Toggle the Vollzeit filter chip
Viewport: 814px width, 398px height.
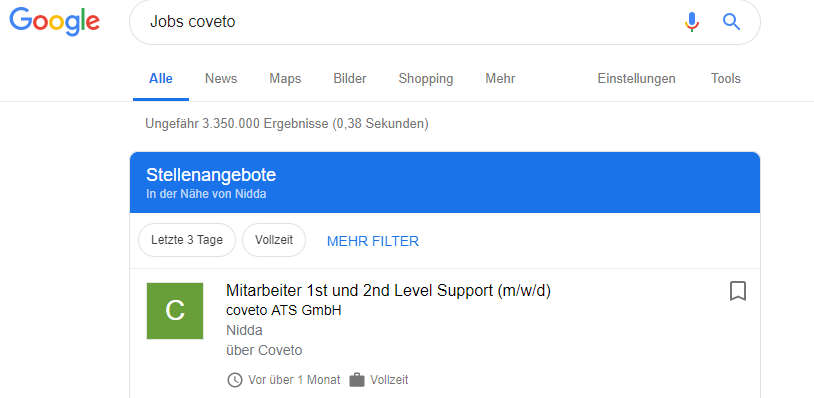coord(274,240)
